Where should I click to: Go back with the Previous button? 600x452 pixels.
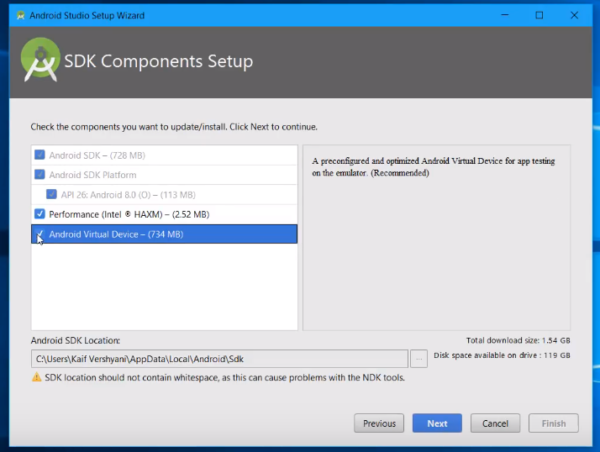coord(379,423)
